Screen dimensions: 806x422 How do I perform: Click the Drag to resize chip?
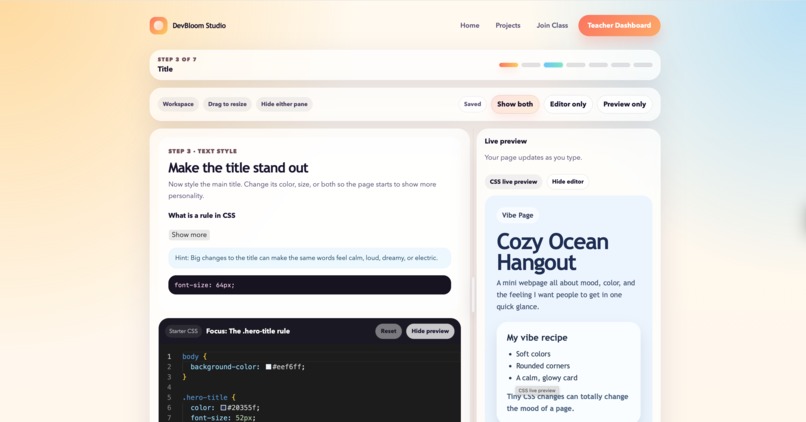227,104
